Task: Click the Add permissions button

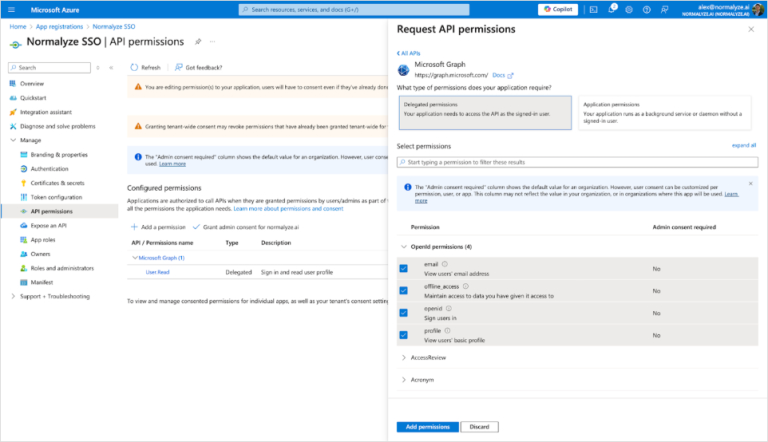Action: (x=428, y=427)
